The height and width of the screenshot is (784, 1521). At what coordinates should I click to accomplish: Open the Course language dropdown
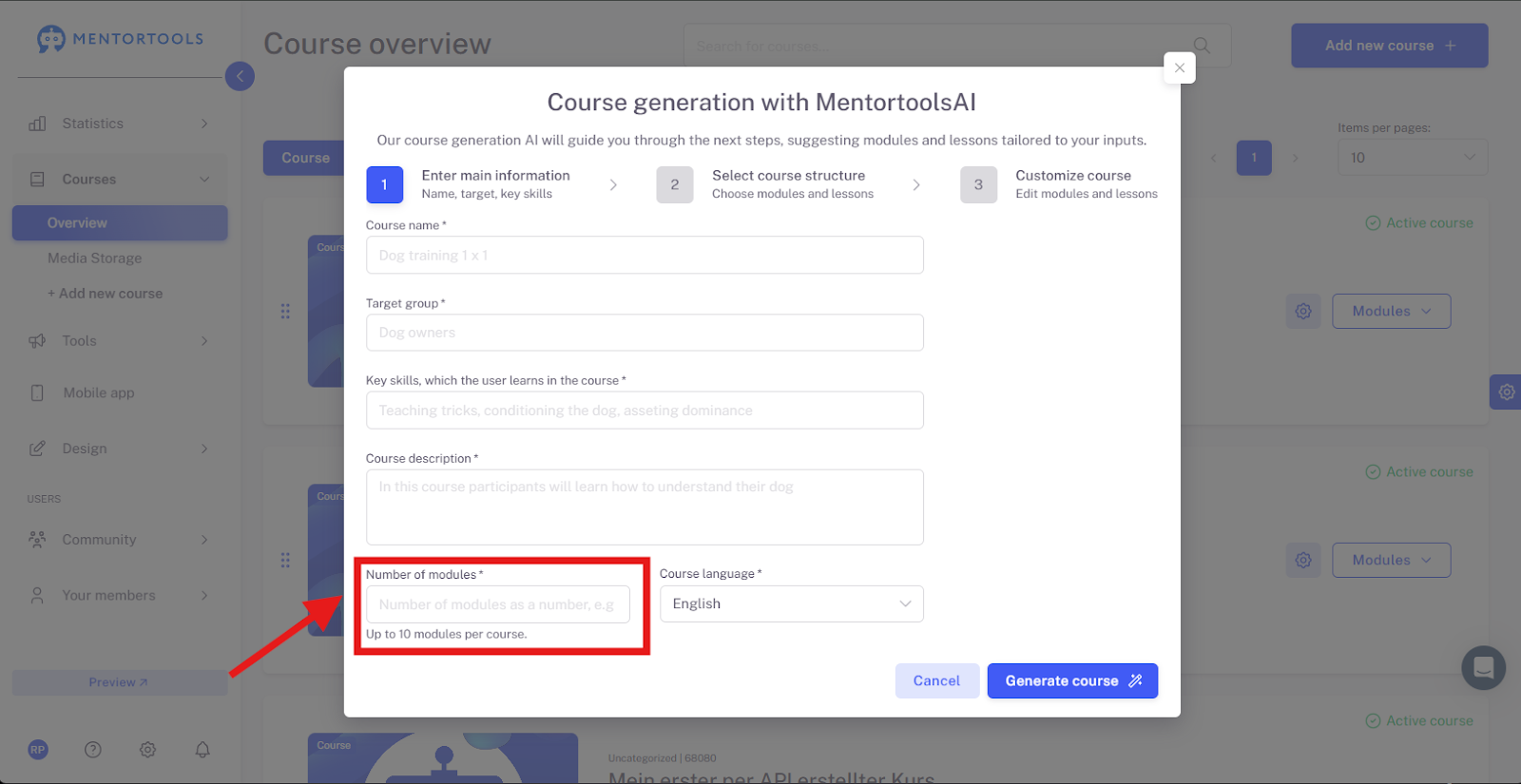pos(792,604)
